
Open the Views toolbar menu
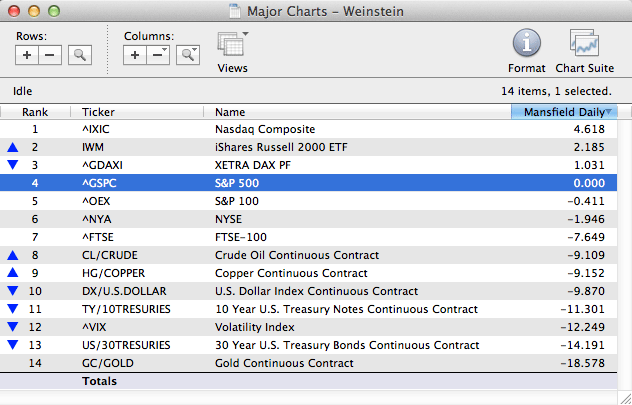click(x=232, y=52)
